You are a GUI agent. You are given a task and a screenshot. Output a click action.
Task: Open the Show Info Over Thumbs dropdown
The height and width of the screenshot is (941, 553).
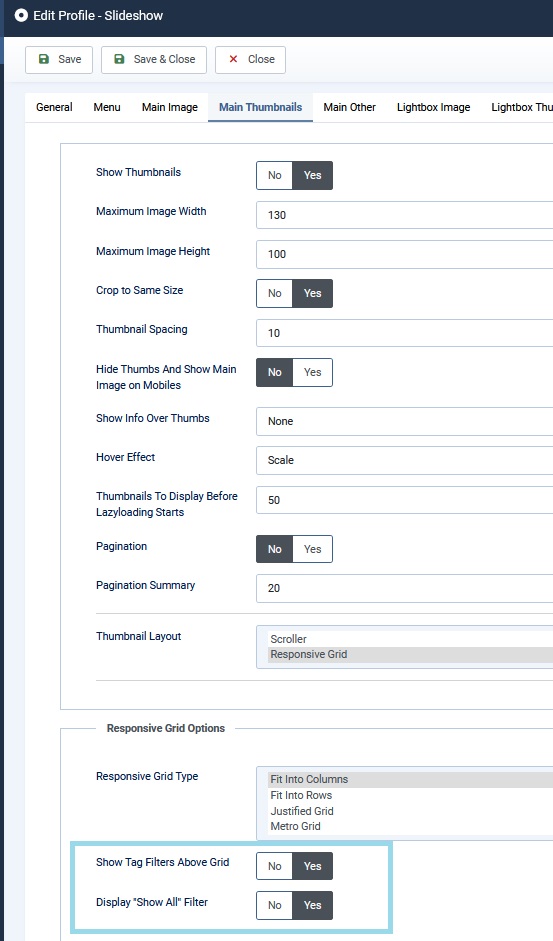click(405, 421)
